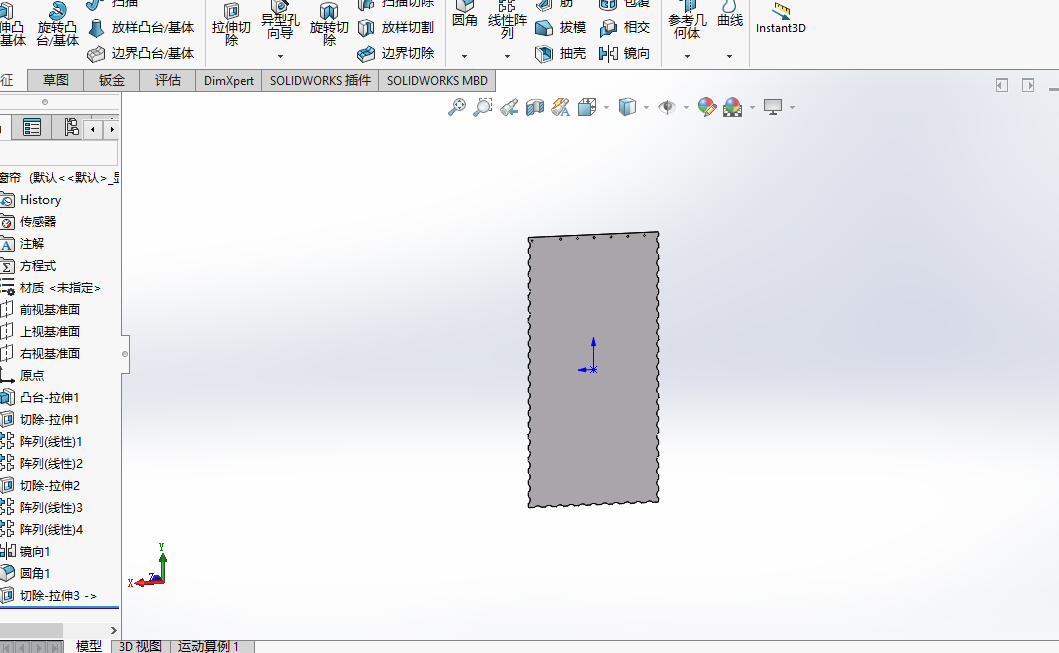1059x653 pixels.
Task: Click the View Orientation cube icon
Action: (587, 107)
